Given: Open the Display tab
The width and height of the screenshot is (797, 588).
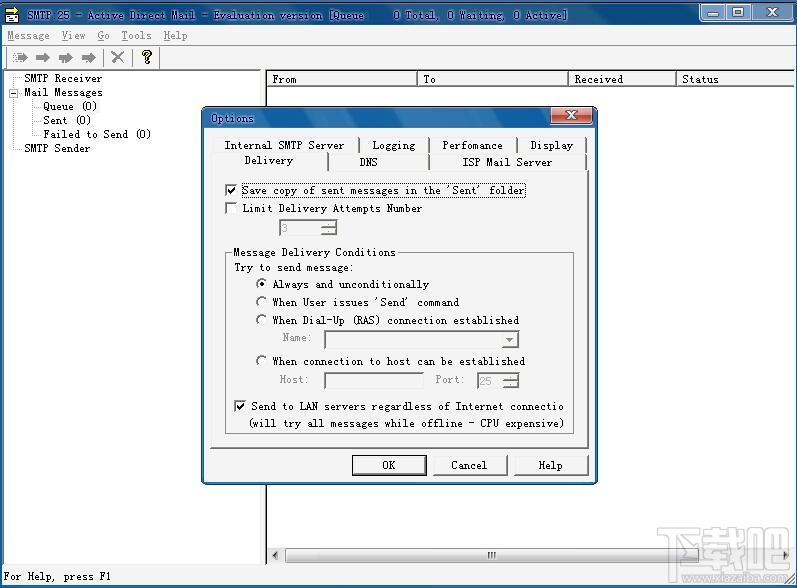Looking at the screenshot, I should point(552,145).
